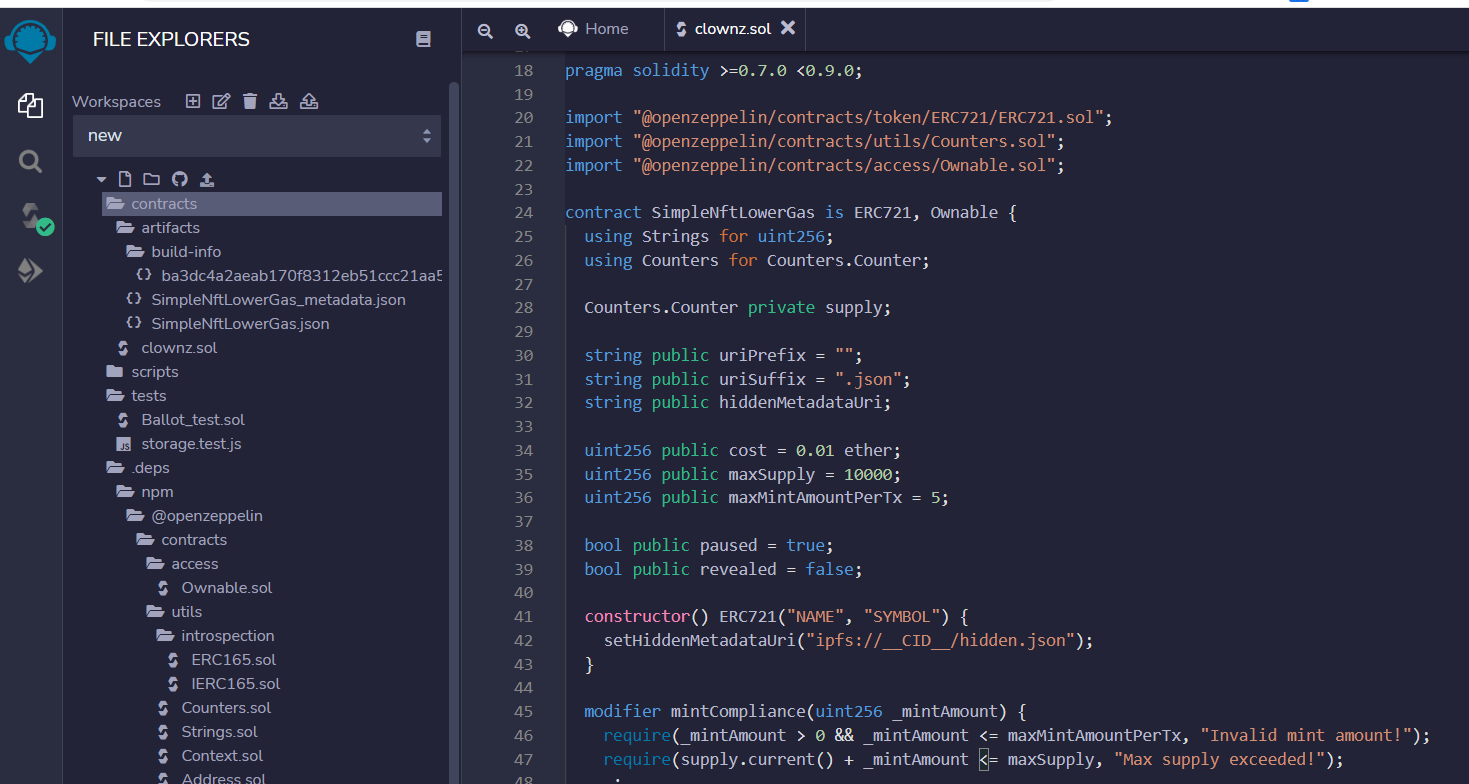This screenshot has width=1469, height=784.
Task: Open the Solidity compiler plugin
Action: [33, 216]
